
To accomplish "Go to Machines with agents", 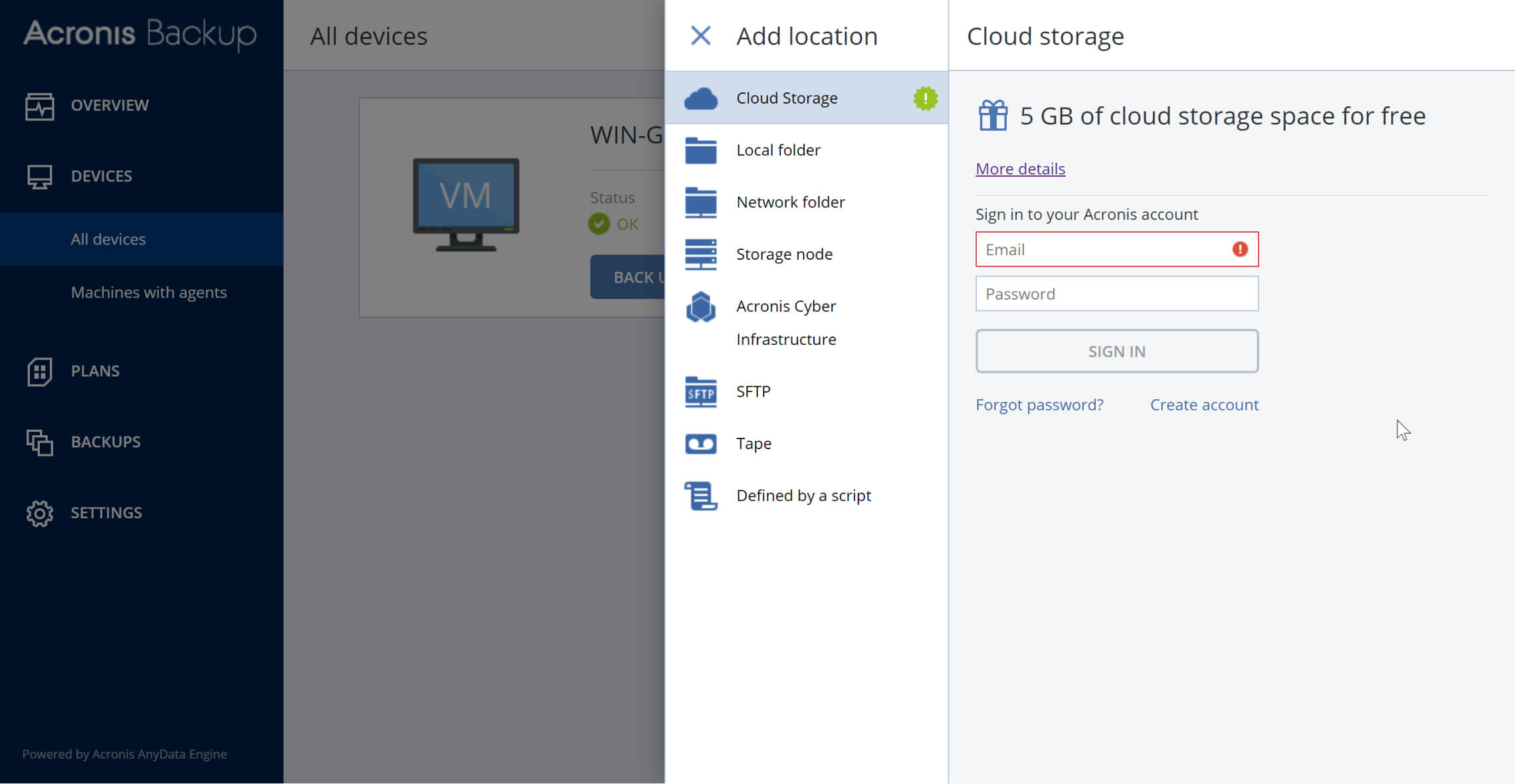I will [149, 292].
